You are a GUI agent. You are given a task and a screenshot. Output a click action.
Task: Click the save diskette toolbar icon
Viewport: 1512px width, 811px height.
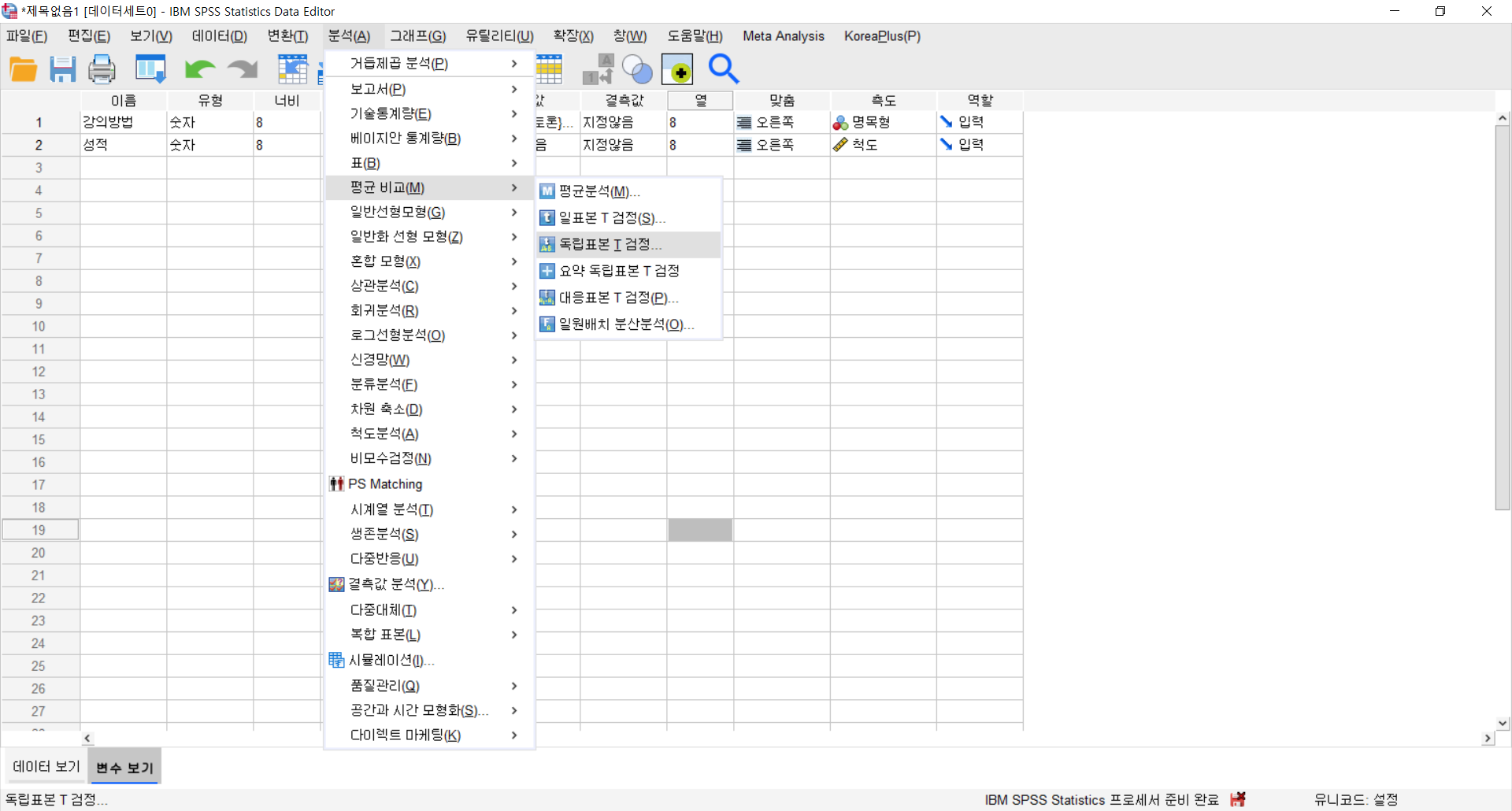(63, 70)
